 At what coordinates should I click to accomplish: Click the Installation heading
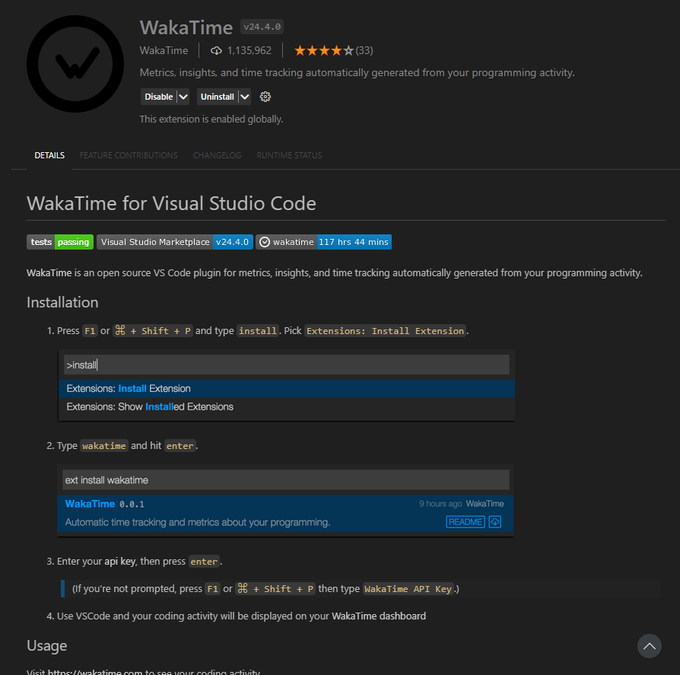62,302
